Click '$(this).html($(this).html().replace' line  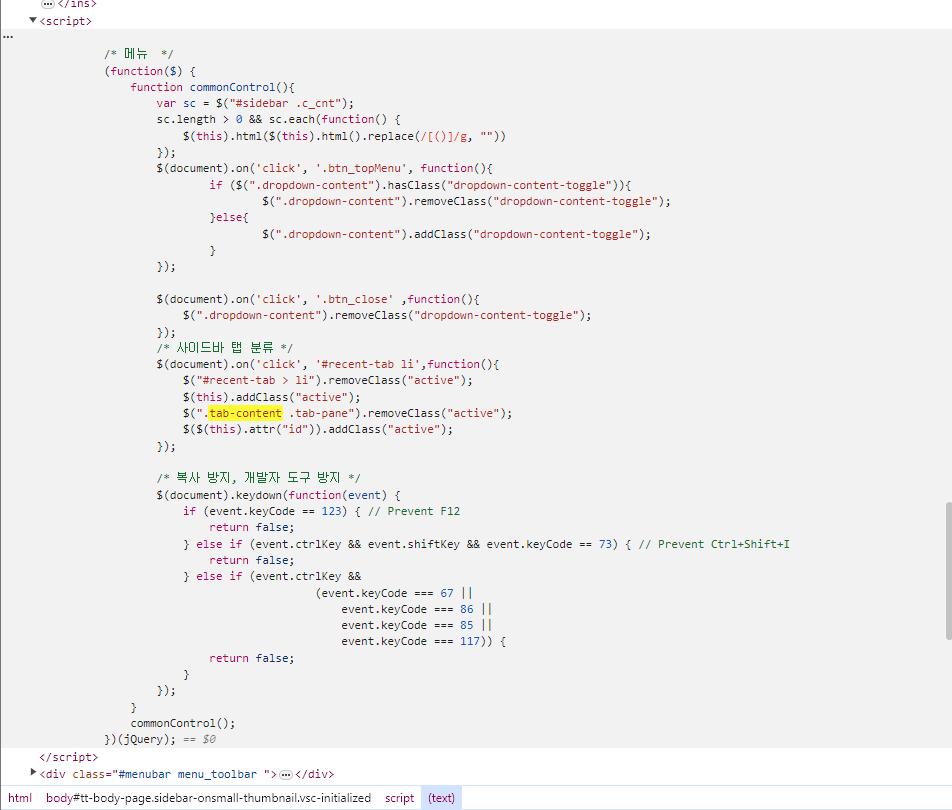(344, 136)
